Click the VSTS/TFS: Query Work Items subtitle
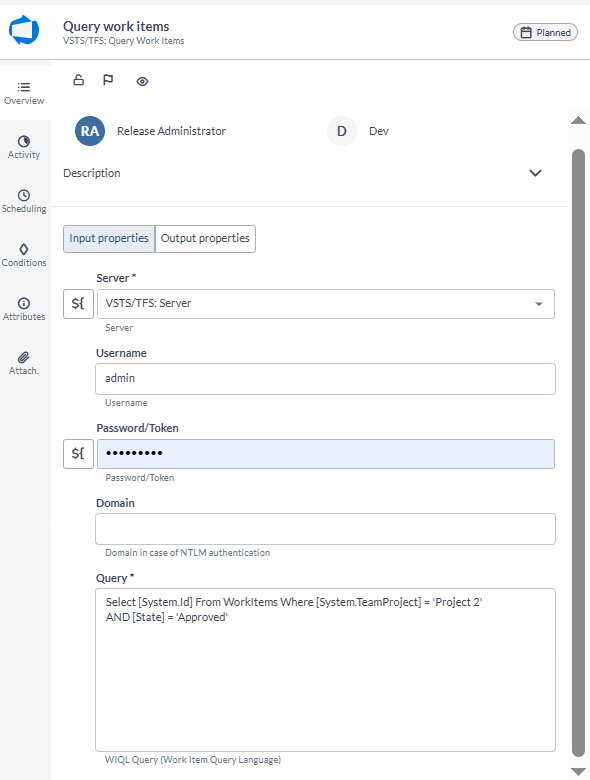Viewport: 590px width, 780px height. tap(123, 41)
